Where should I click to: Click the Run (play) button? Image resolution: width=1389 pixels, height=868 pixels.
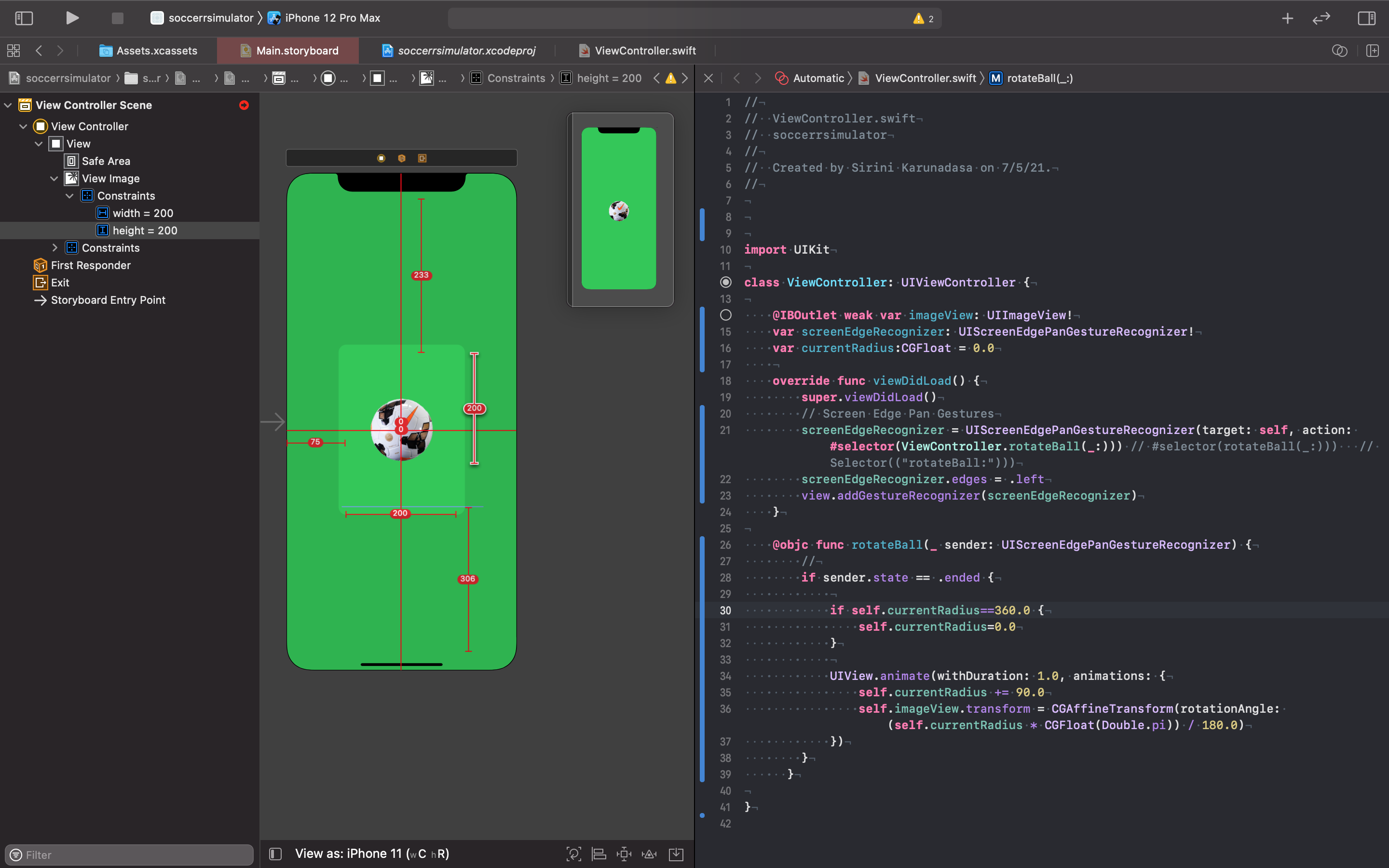coord(72,18)
